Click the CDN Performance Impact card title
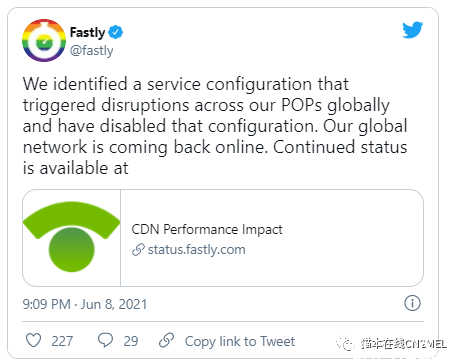 [207, 229]
